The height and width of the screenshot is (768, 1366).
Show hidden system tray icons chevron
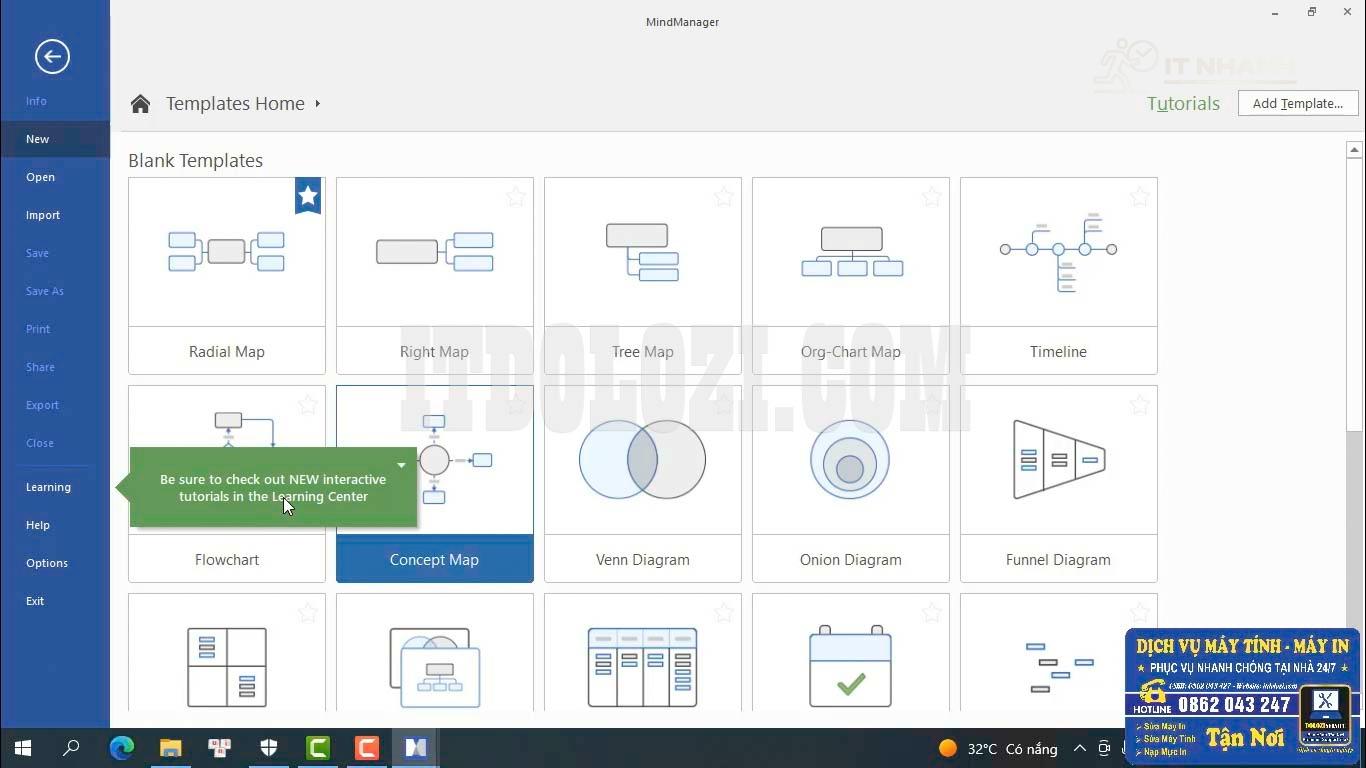pyautogui.click(x=1080, y=748)
